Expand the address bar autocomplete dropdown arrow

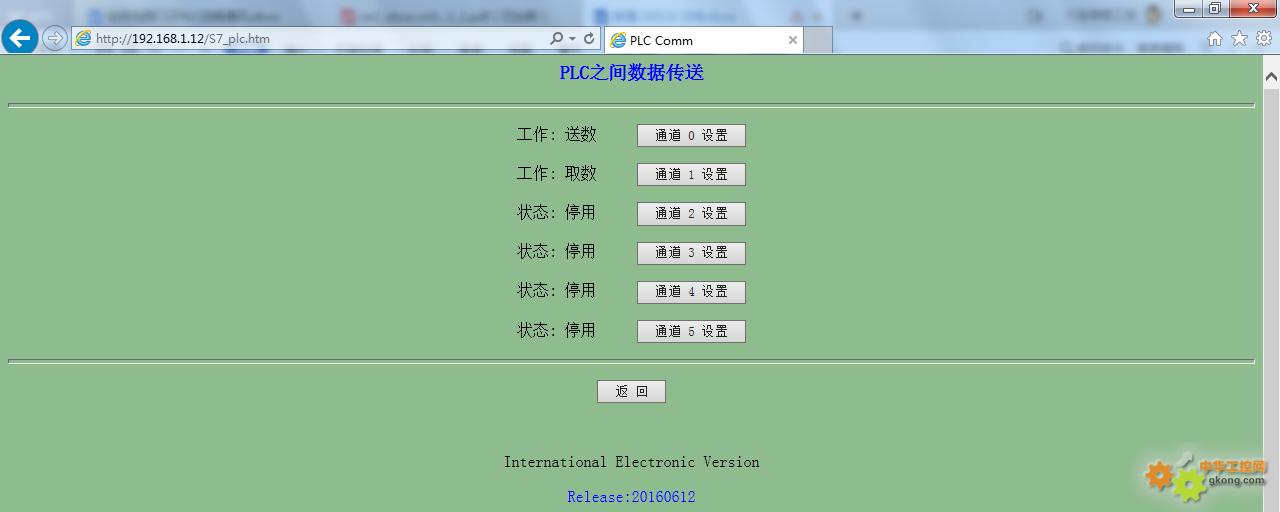(572, 39)
